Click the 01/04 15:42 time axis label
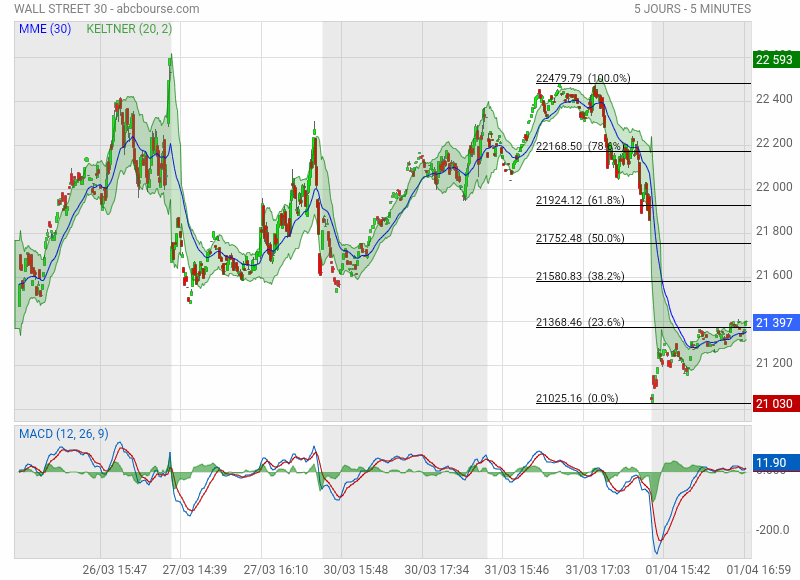The height and width of the screenshot is (580, 800). pos(678,570)
